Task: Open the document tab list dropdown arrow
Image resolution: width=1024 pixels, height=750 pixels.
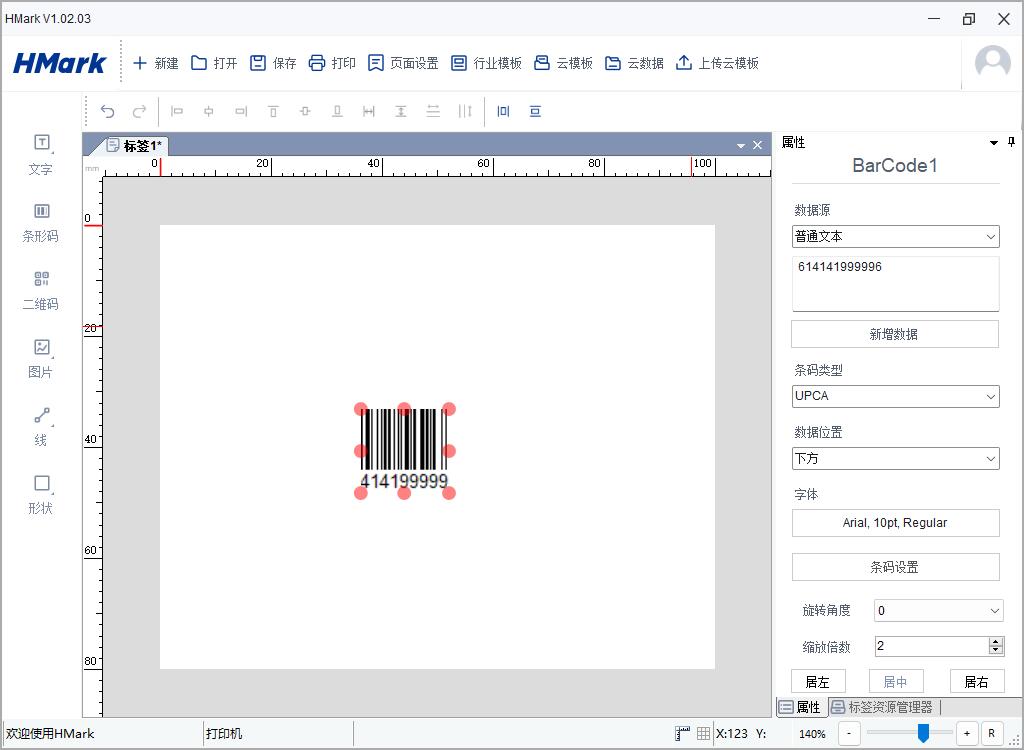Action: pyautogui.click(x=741, y=146)
